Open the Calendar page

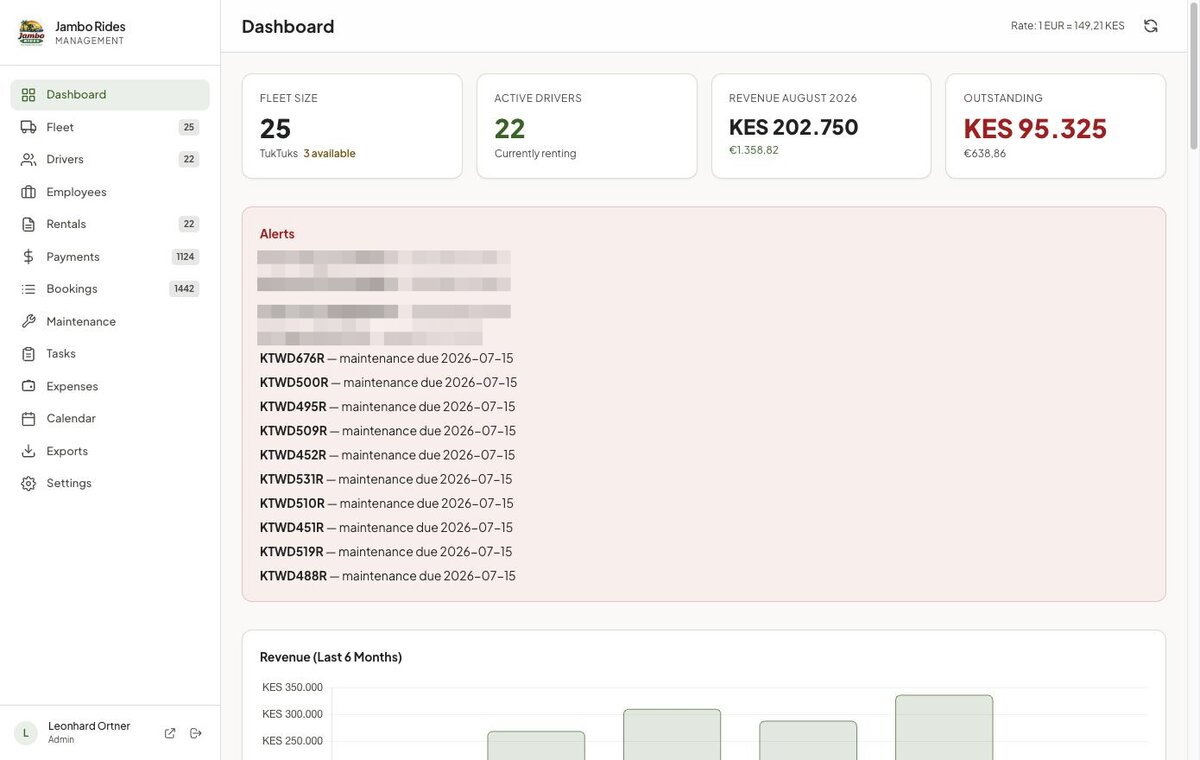pyautogui.click(x=110, y=418)
